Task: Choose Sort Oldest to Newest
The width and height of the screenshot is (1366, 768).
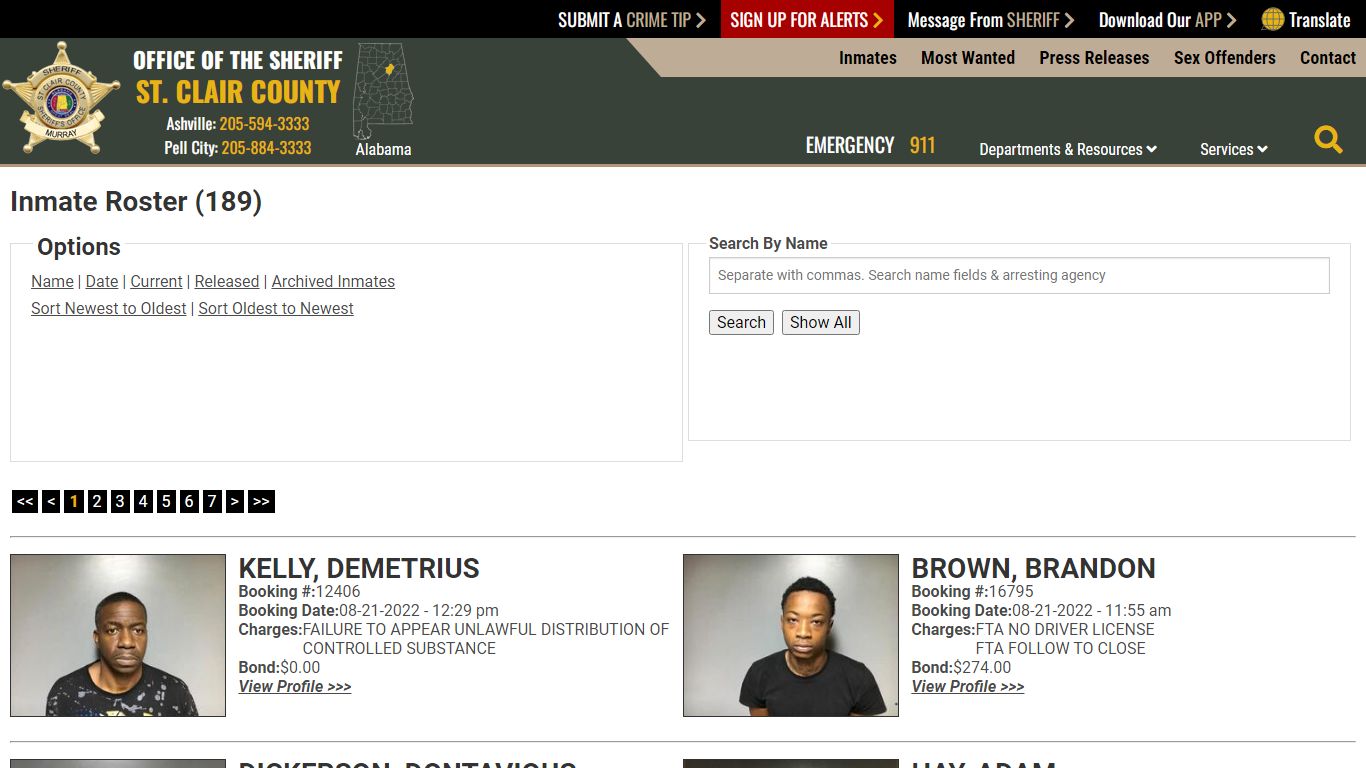Action: click(276, 309)
